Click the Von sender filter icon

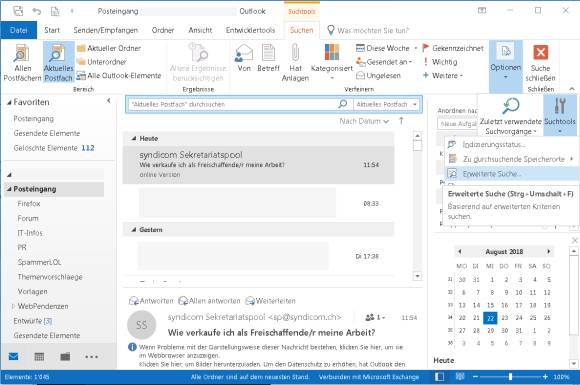coord(244,53)
